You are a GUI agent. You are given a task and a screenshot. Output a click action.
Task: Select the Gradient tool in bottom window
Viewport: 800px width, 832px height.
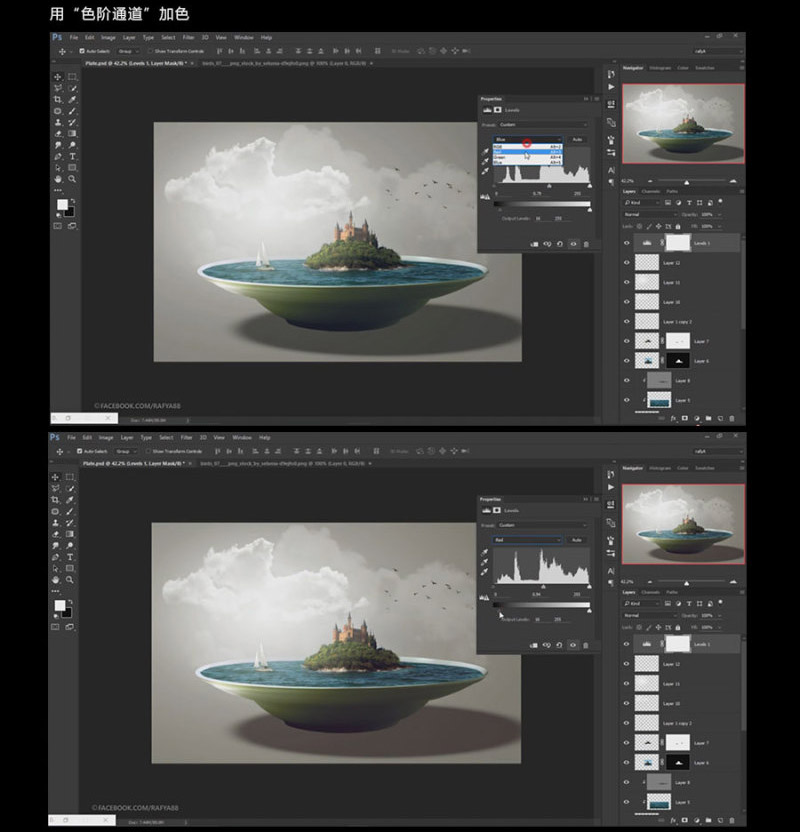pyautogui.click(x=70, y=534)
